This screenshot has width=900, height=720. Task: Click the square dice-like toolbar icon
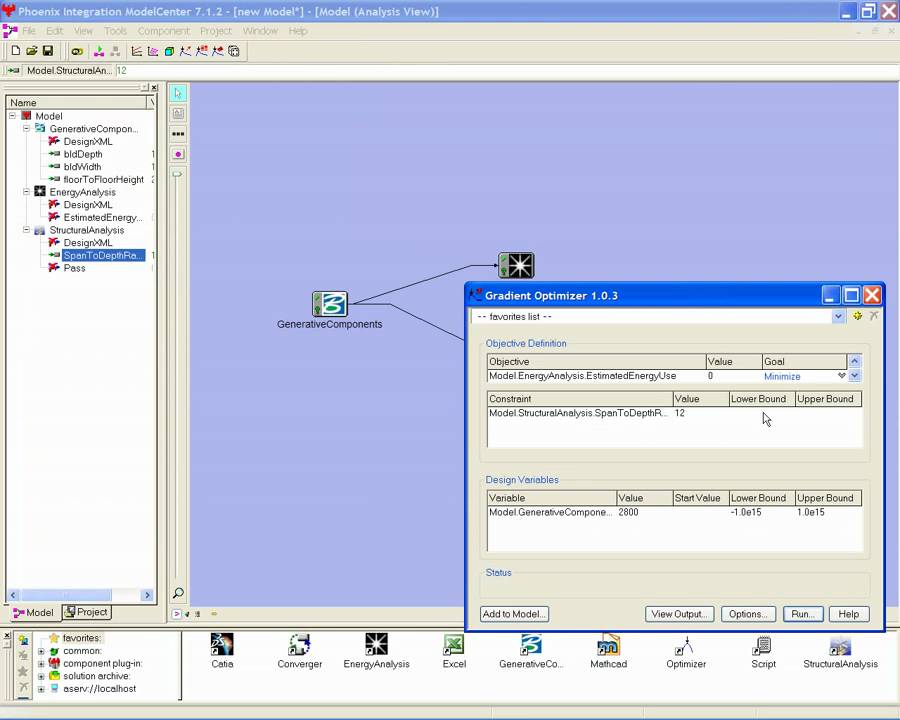click(234, 52)
